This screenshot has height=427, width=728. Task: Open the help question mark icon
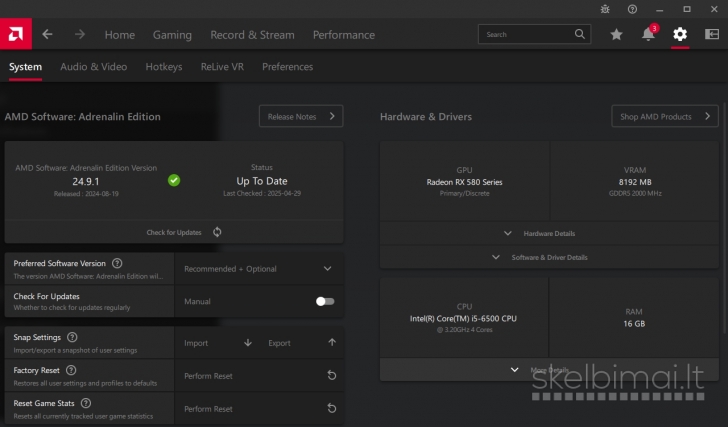click(x=632, y=9)
